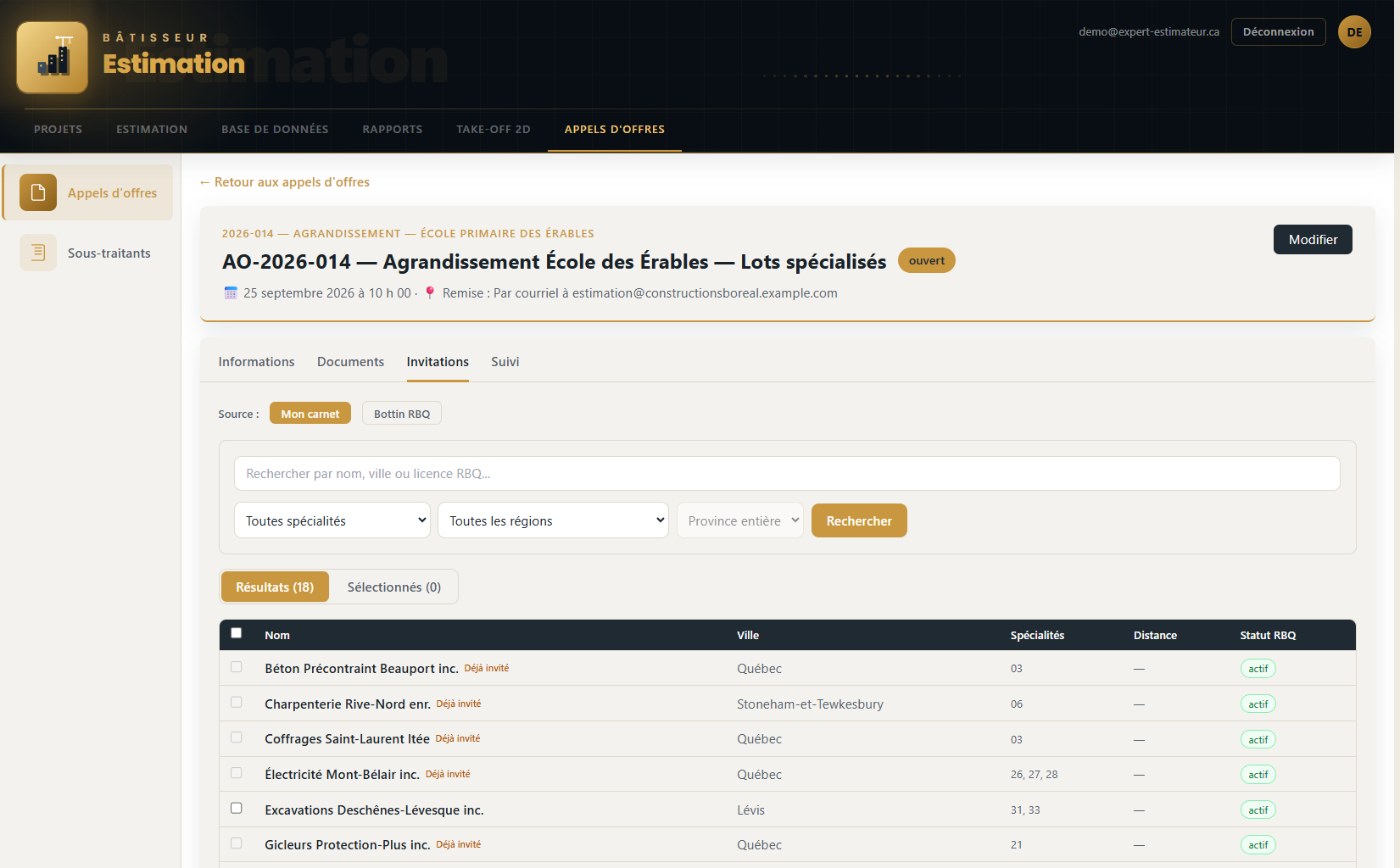
Task: Open the Province entière dropdown
Action: coord(740,520)
